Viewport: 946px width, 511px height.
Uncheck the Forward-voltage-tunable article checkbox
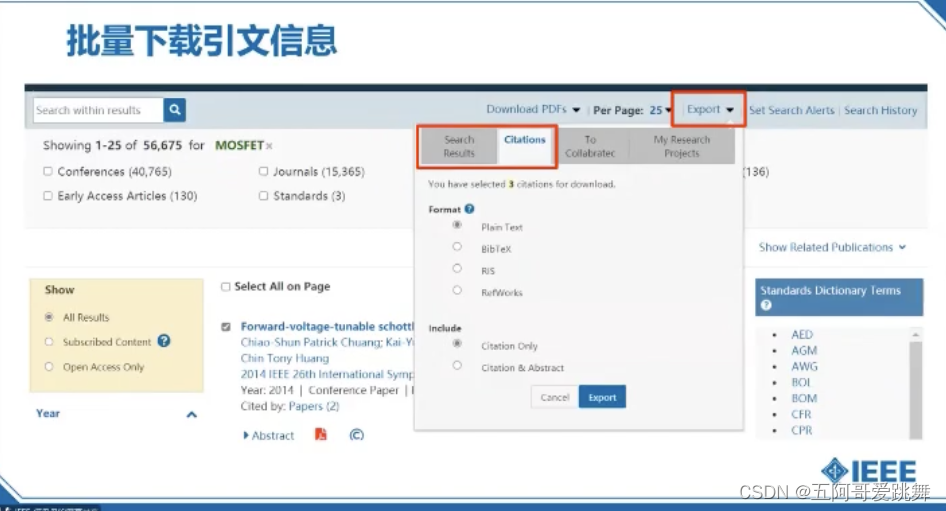click(x=226, y=326)
